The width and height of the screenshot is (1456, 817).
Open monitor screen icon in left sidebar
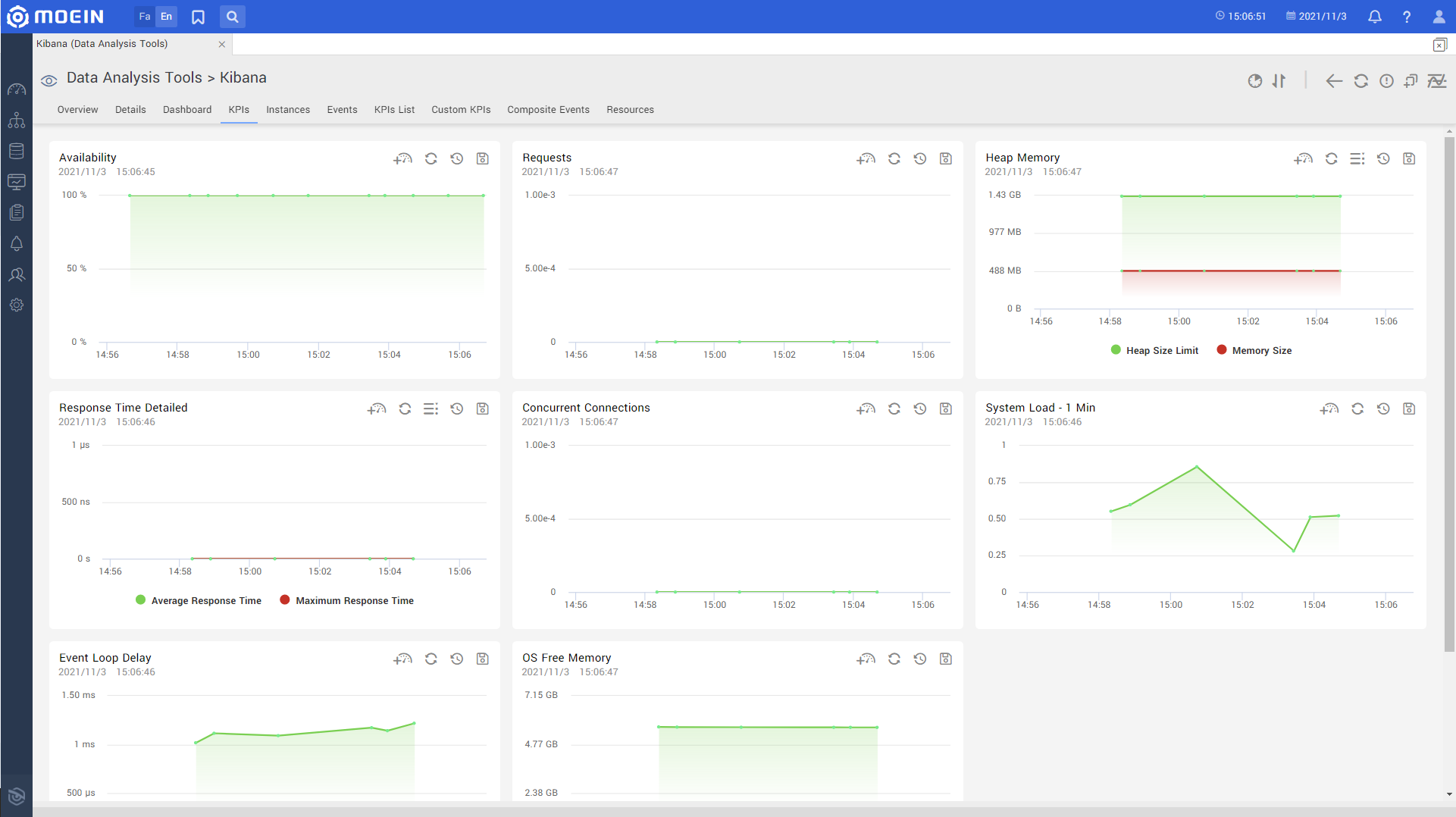pyautogui.click(x=17, y=182)
